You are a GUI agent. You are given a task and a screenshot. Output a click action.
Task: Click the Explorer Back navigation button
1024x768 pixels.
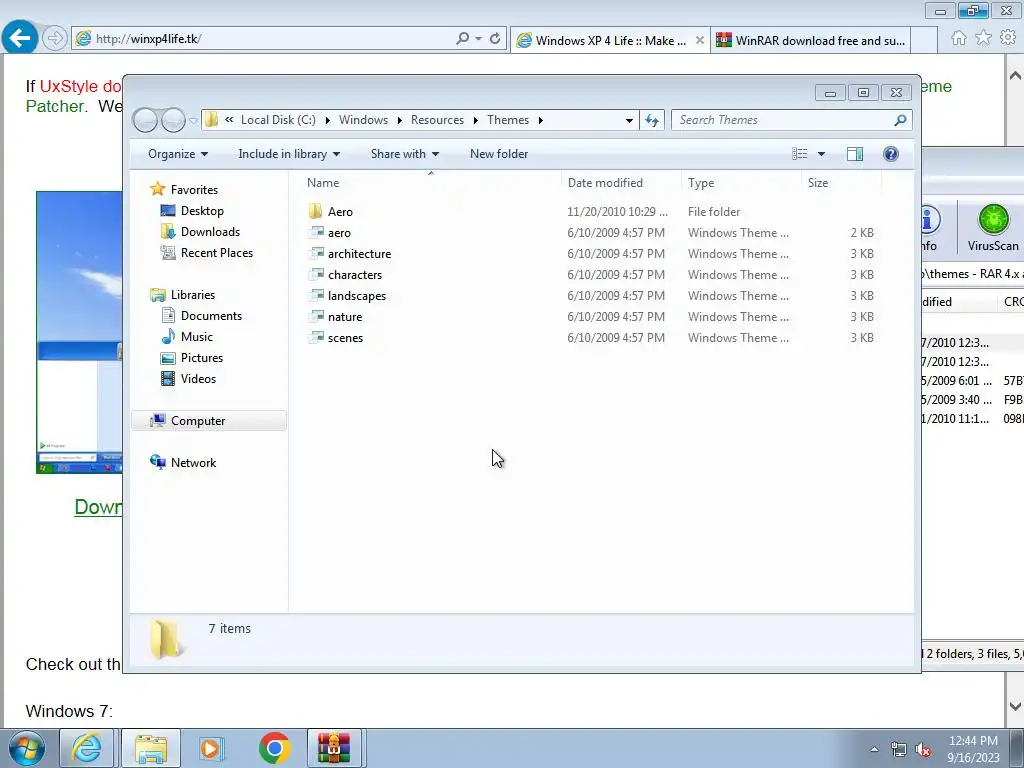tap(145, 120)
